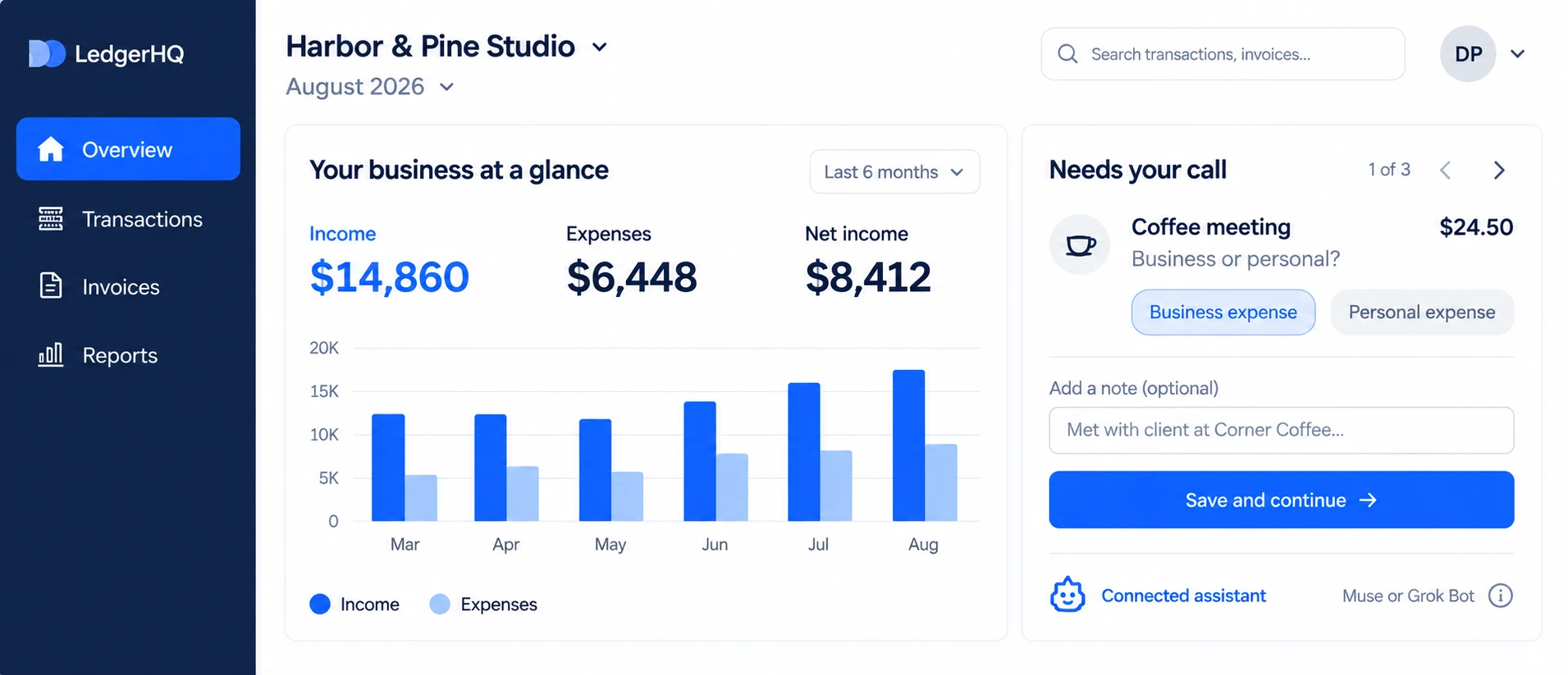Open the Last 6 months range dropdown
This screenshot has height=675, width=1568.
click(x=894, y=171)
